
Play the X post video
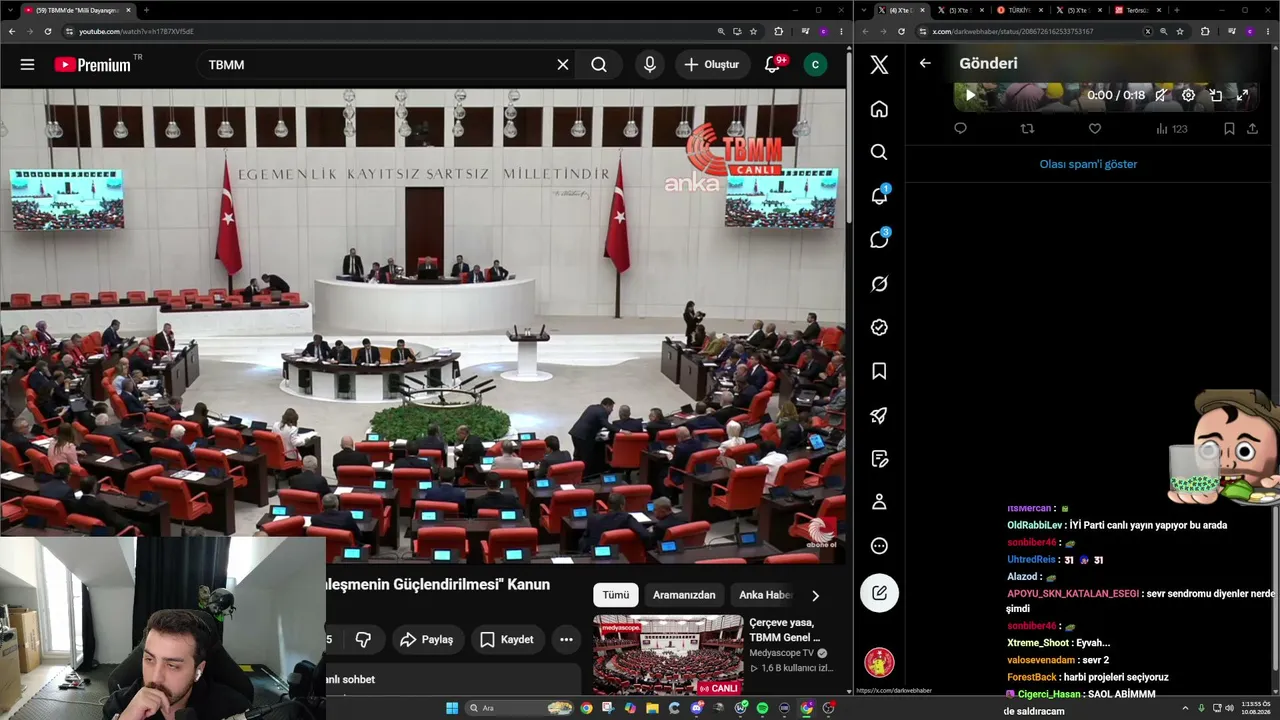click(970, 96)
